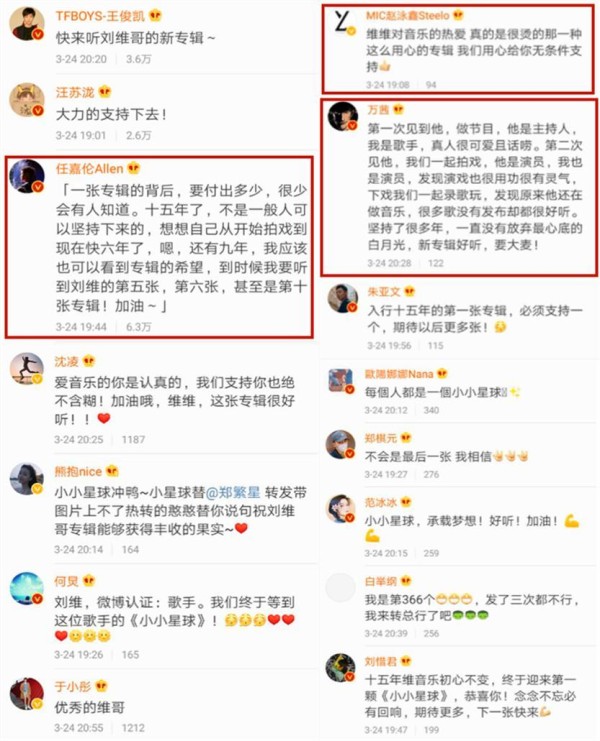Click 6.3万 like count under 任嘉伦 comment
The image size is (600, 741).
(x=138, y=327)
